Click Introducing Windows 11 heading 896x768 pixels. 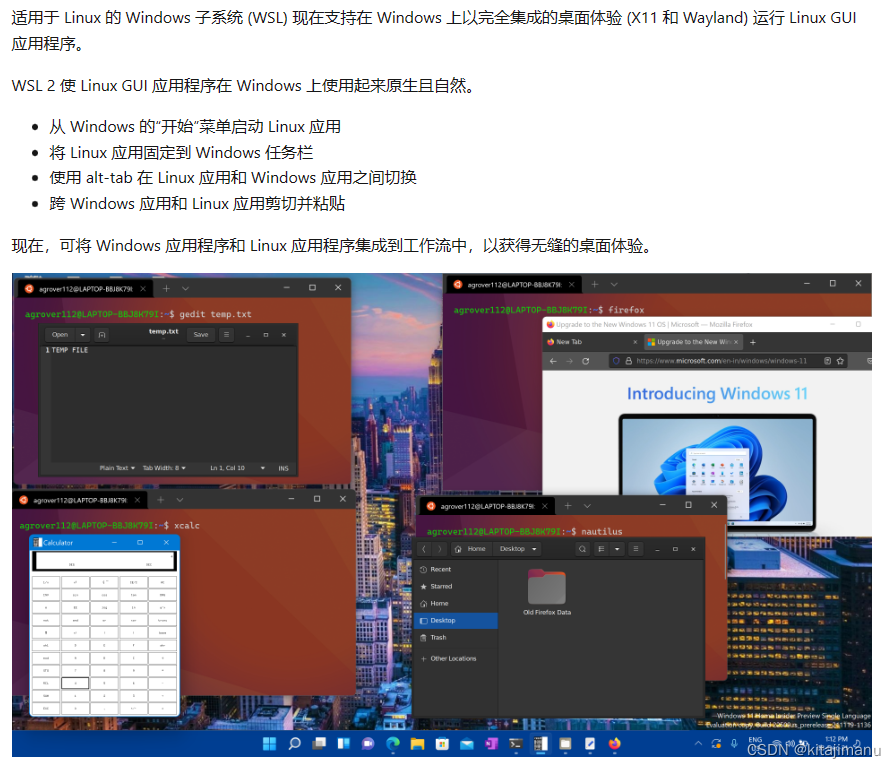[x=717, y=394]
